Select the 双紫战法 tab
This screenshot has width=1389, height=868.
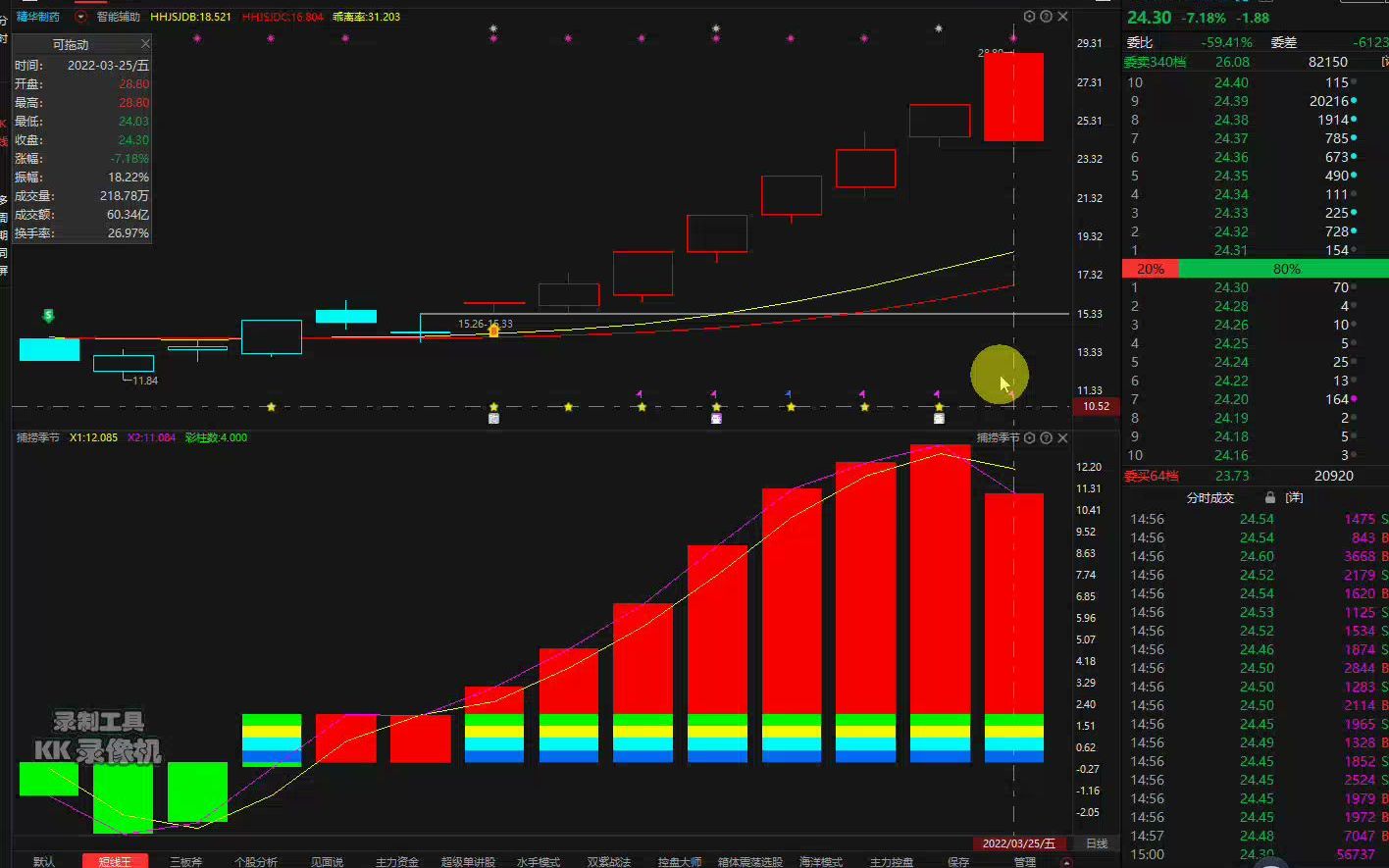click(x=608, y=861)
